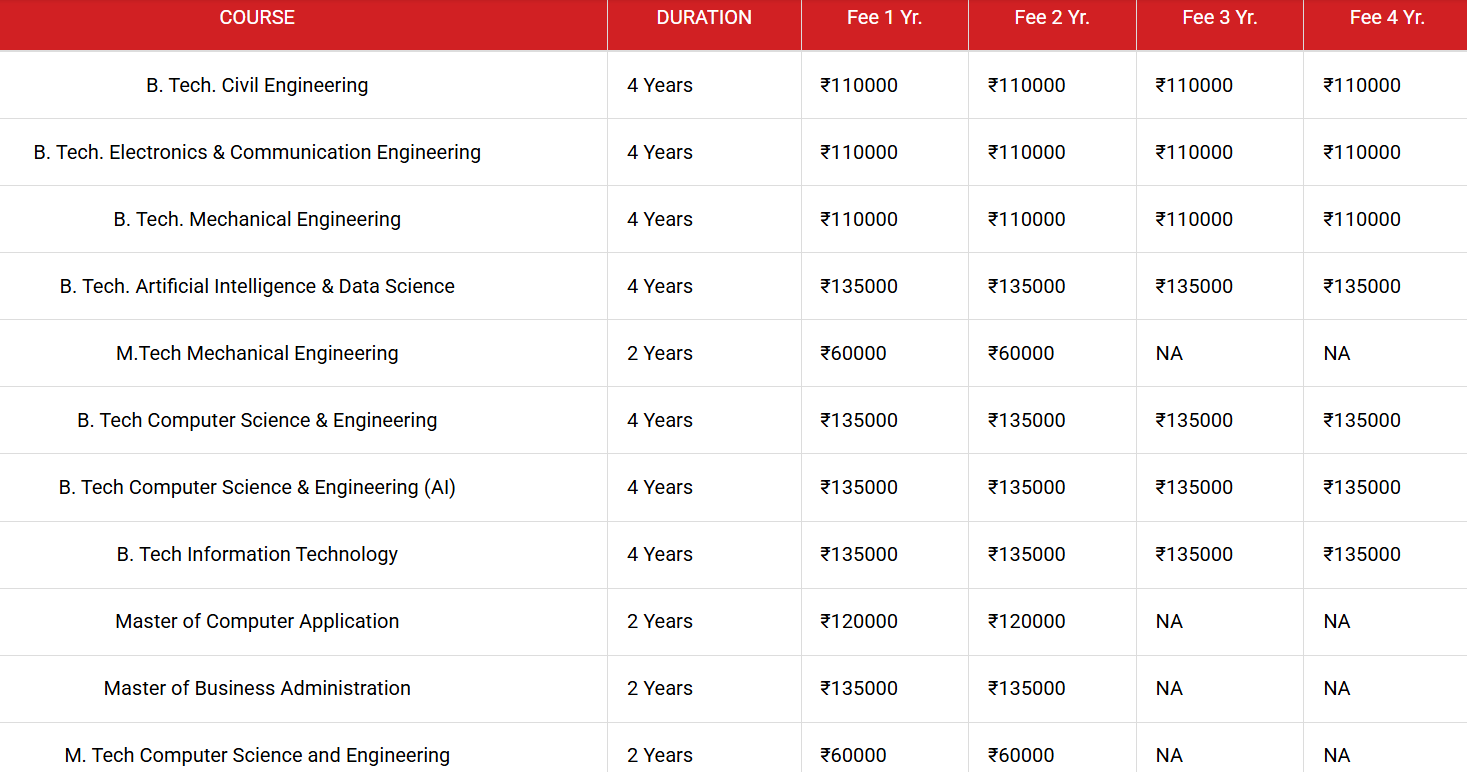Screen dimensions: 1467x772
Task: Select B. Tech Information Technology course name
Action: click(257, 555)
